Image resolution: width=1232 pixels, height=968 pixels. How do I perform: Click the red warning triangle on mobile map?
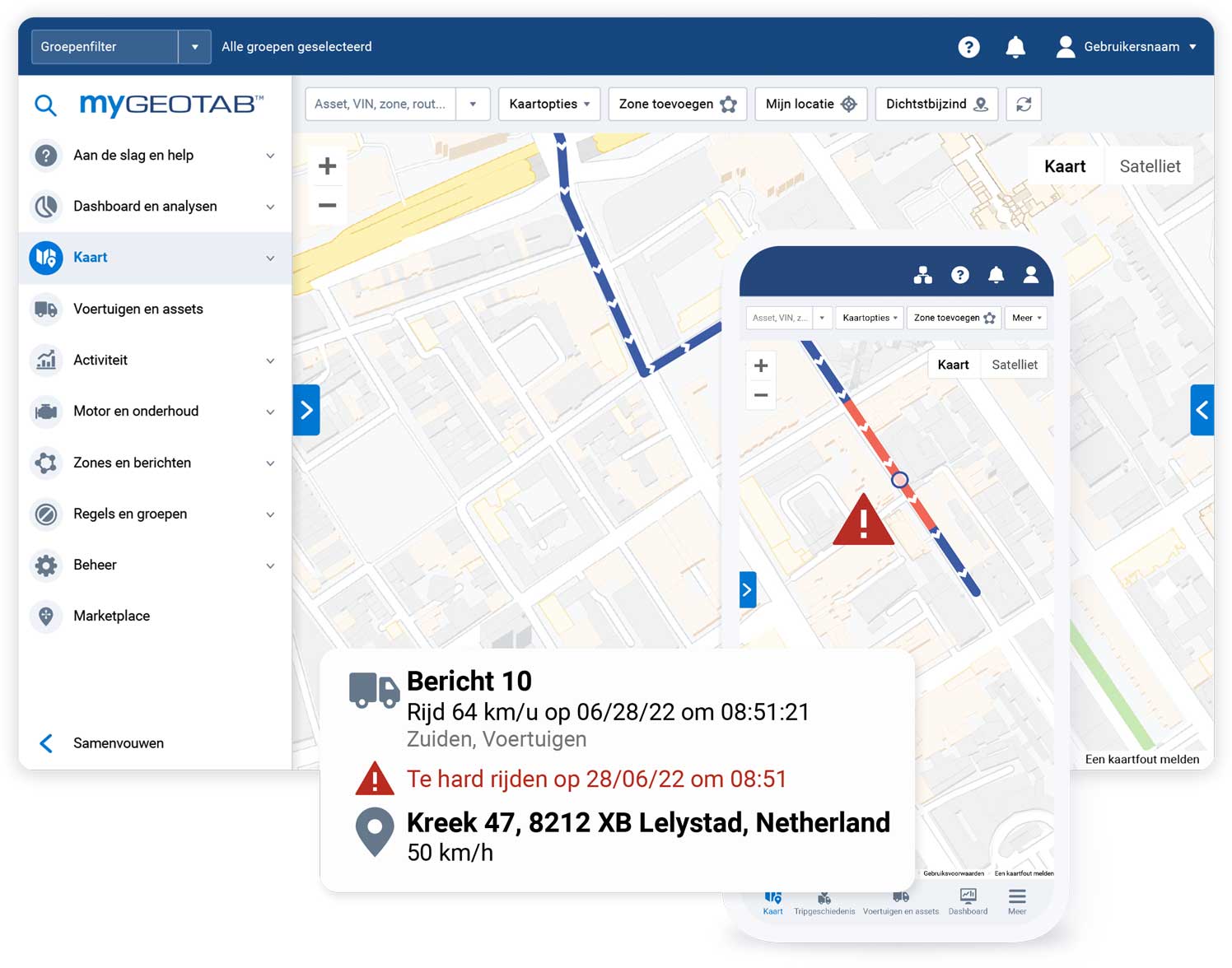point(863,521)
